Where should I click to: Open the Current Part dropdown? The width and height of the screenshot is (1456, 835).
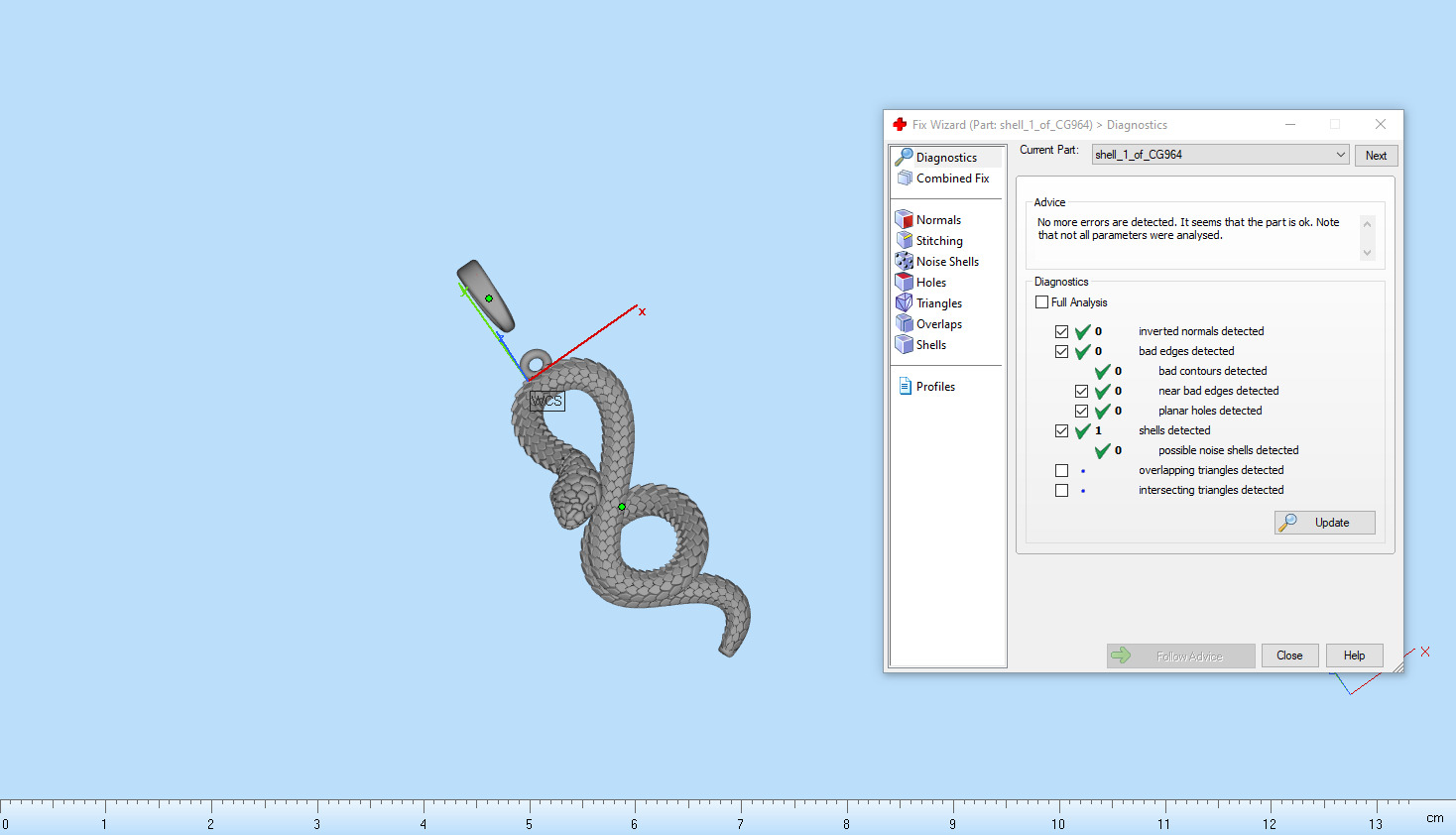click(x=1220, y=155)
